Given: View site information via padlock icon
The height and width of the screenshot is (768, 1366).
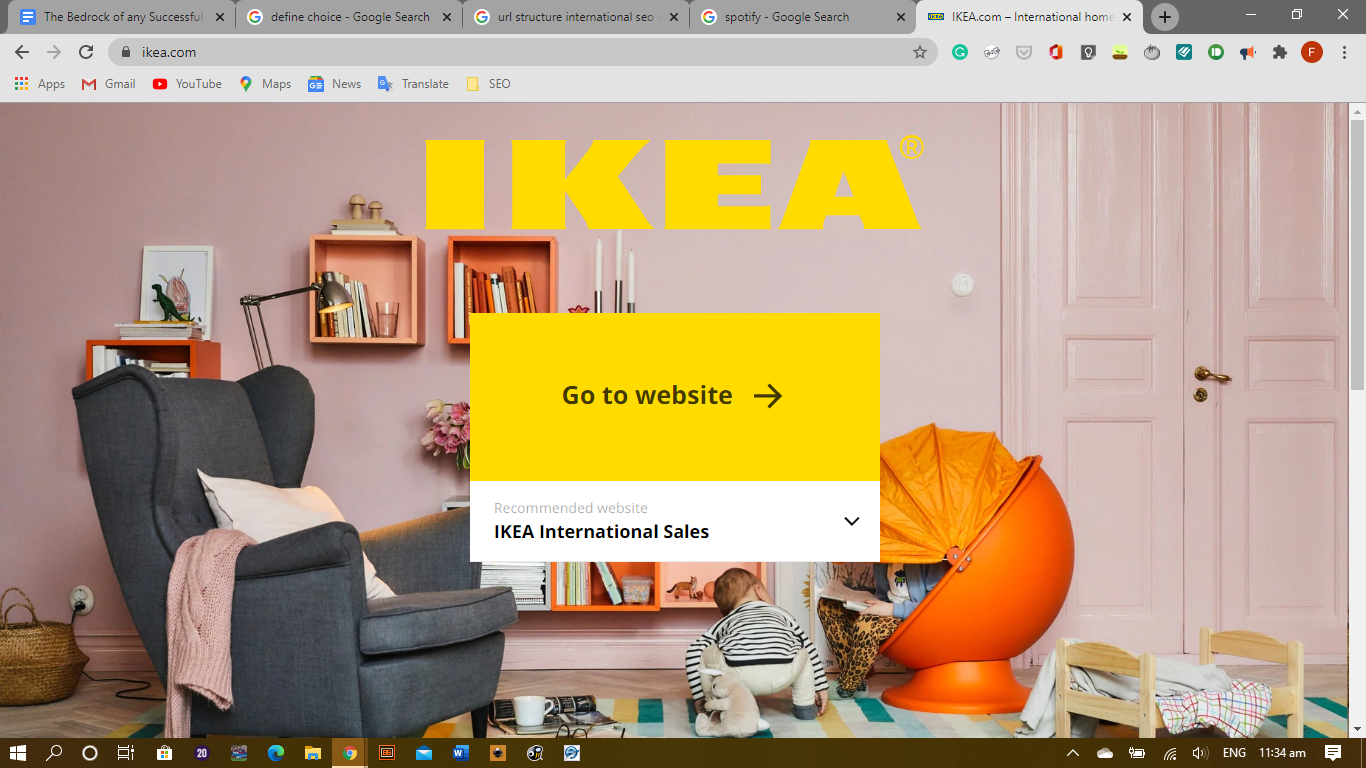Looking at the screenshot, I should 126,52.
